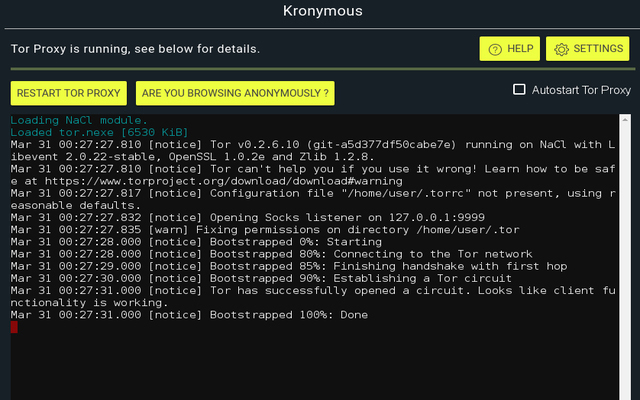The image size is (640, 400).
Task: Check if you are browsing anonymously
Action: click(235, 93)
